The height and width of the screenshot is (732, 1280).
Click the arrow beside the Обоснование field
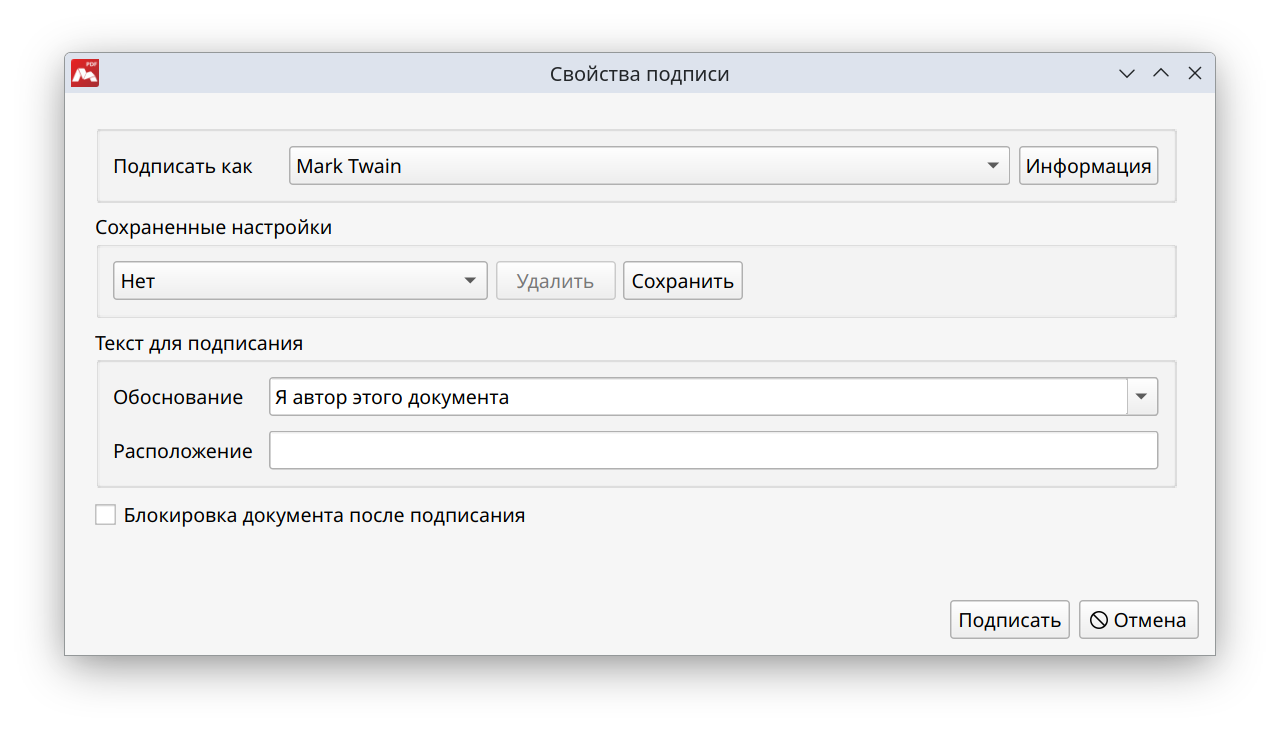pos(1142,397)
